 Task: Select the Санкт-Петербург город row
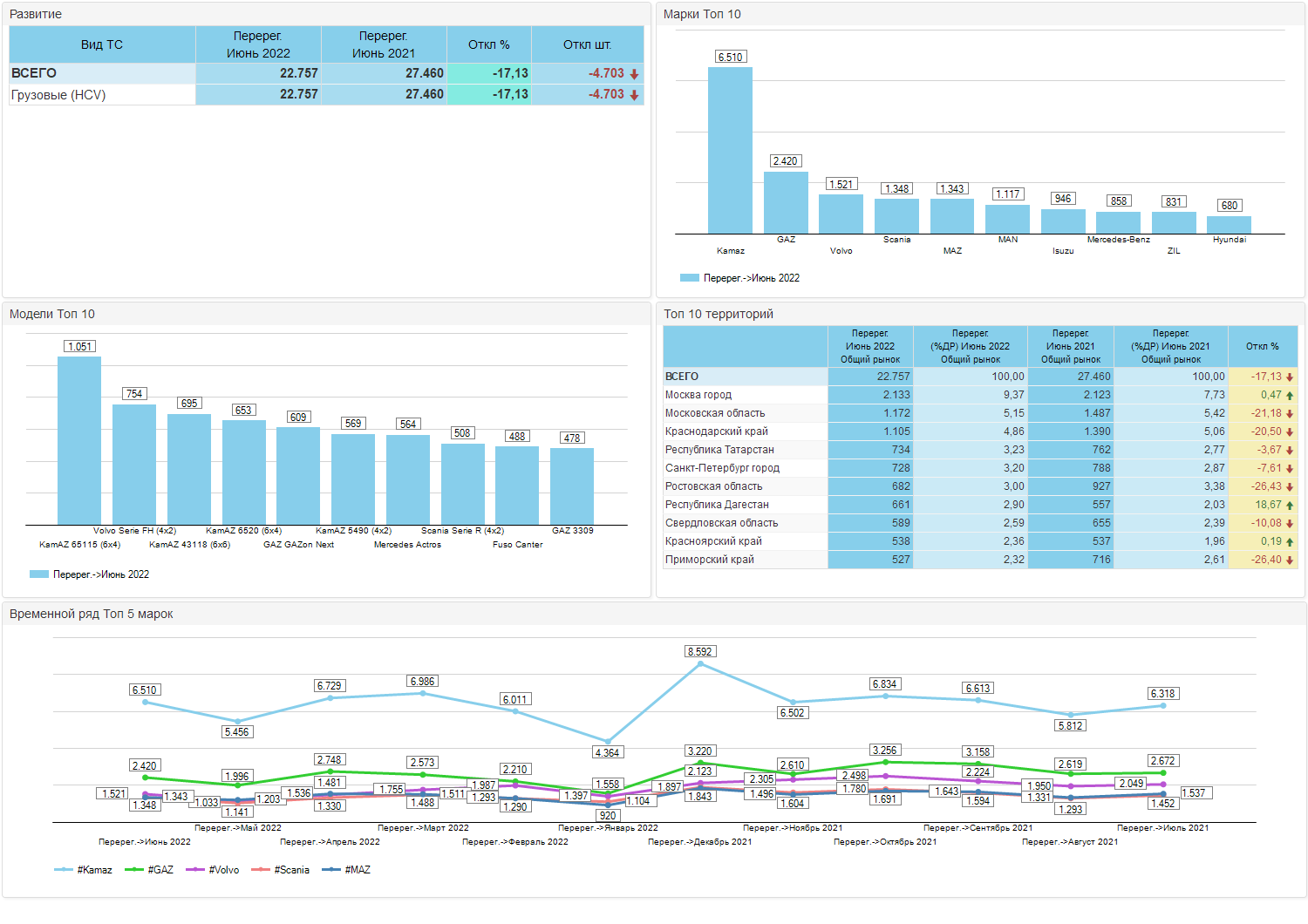[x=980, y=468]
